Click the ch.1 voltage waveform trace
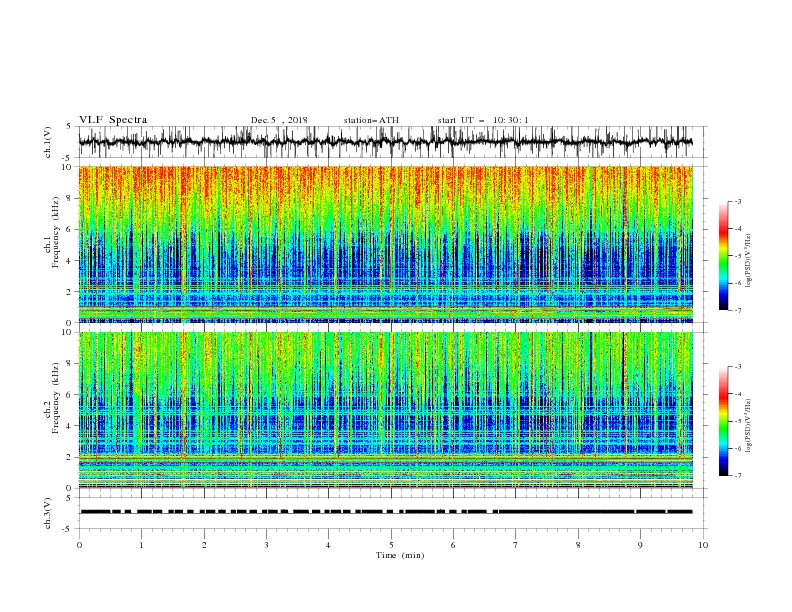Image resolution: width=792 pixels, height=612 pixels. pyautogui.click(x=385, y=142)
